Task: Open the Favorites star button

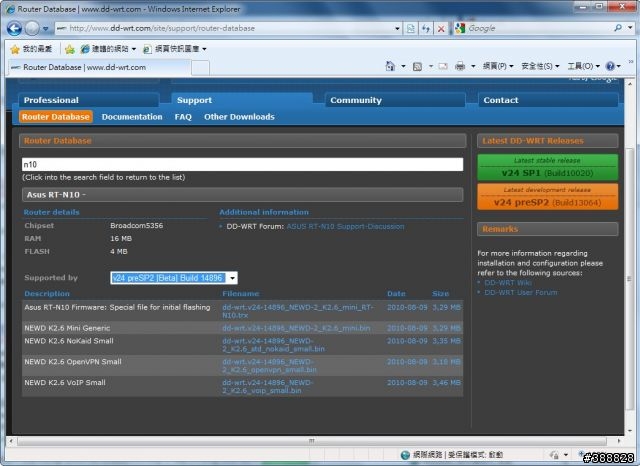Action: [15, 49]
